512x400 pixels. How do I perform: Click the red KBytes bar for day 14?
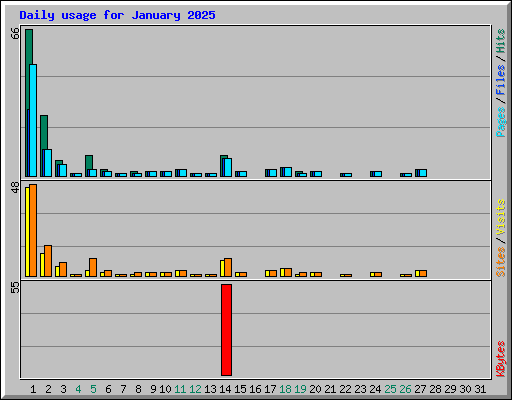pos(226,330)
